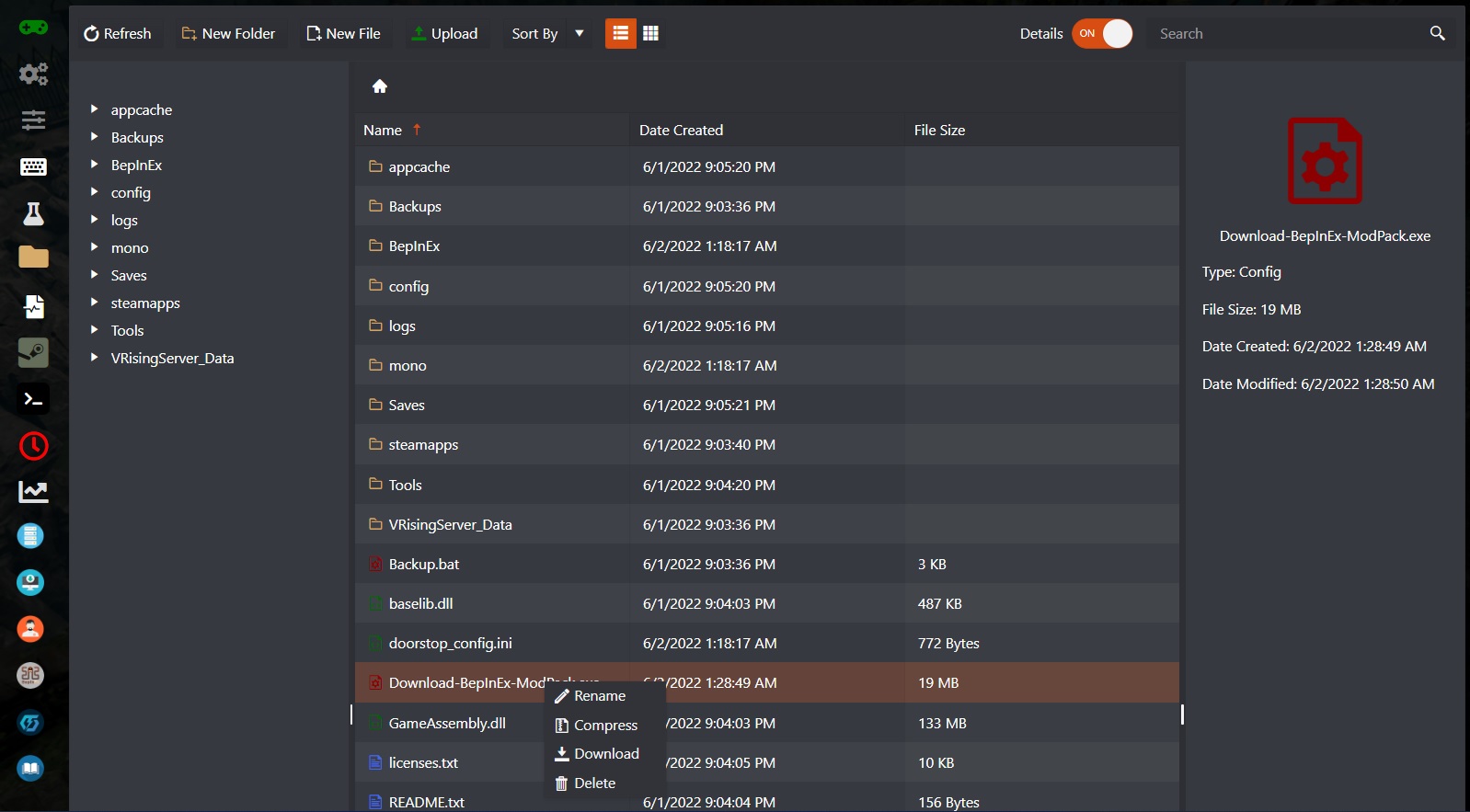The height and width of the screenshot is (812, 1470).
Task: Choose Rename from context menu
Action: [599, 696]
